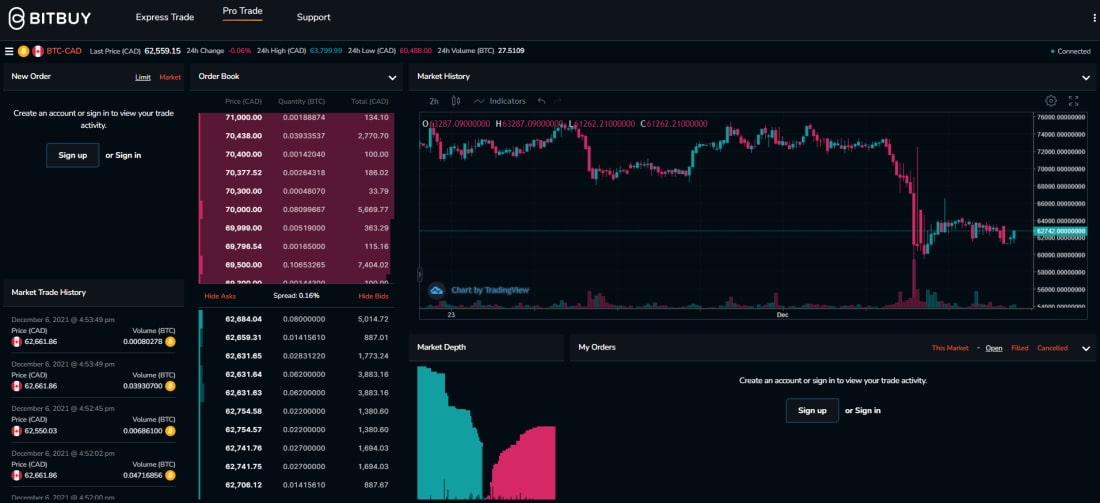Enter fullscreen chart mode
The width and height of the screenshot is (1100, 503).
point(1073,101)
